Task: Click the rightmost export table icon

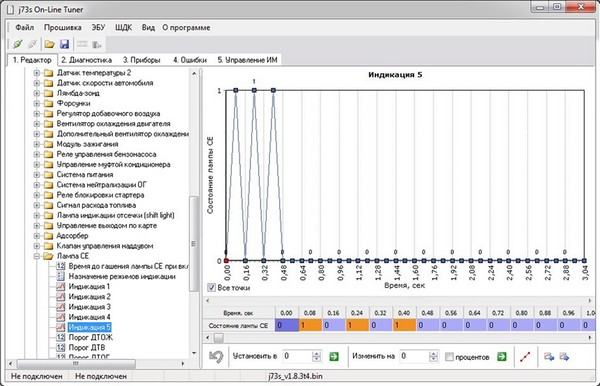Action: pos(564,357)
